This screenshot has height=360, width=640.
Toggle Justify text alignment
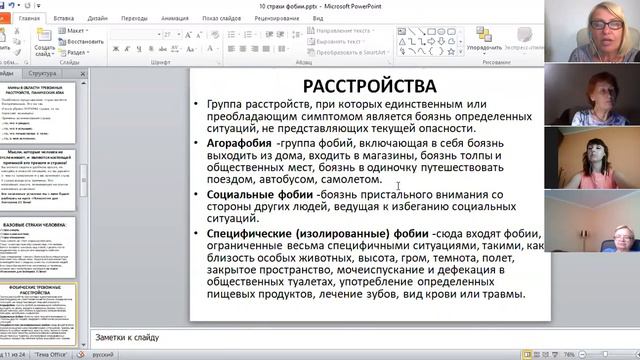click(x=266, y=49)
